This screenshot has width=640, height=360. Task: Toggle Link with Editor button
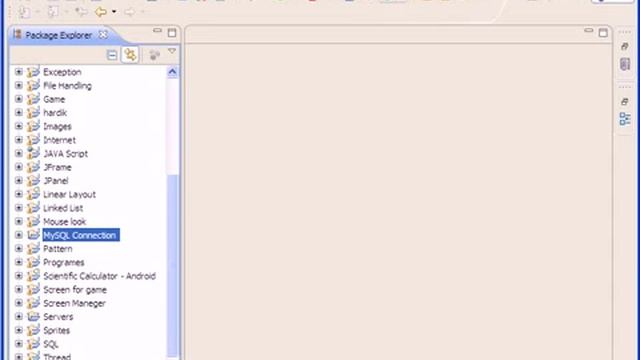[x=130, y=55]
